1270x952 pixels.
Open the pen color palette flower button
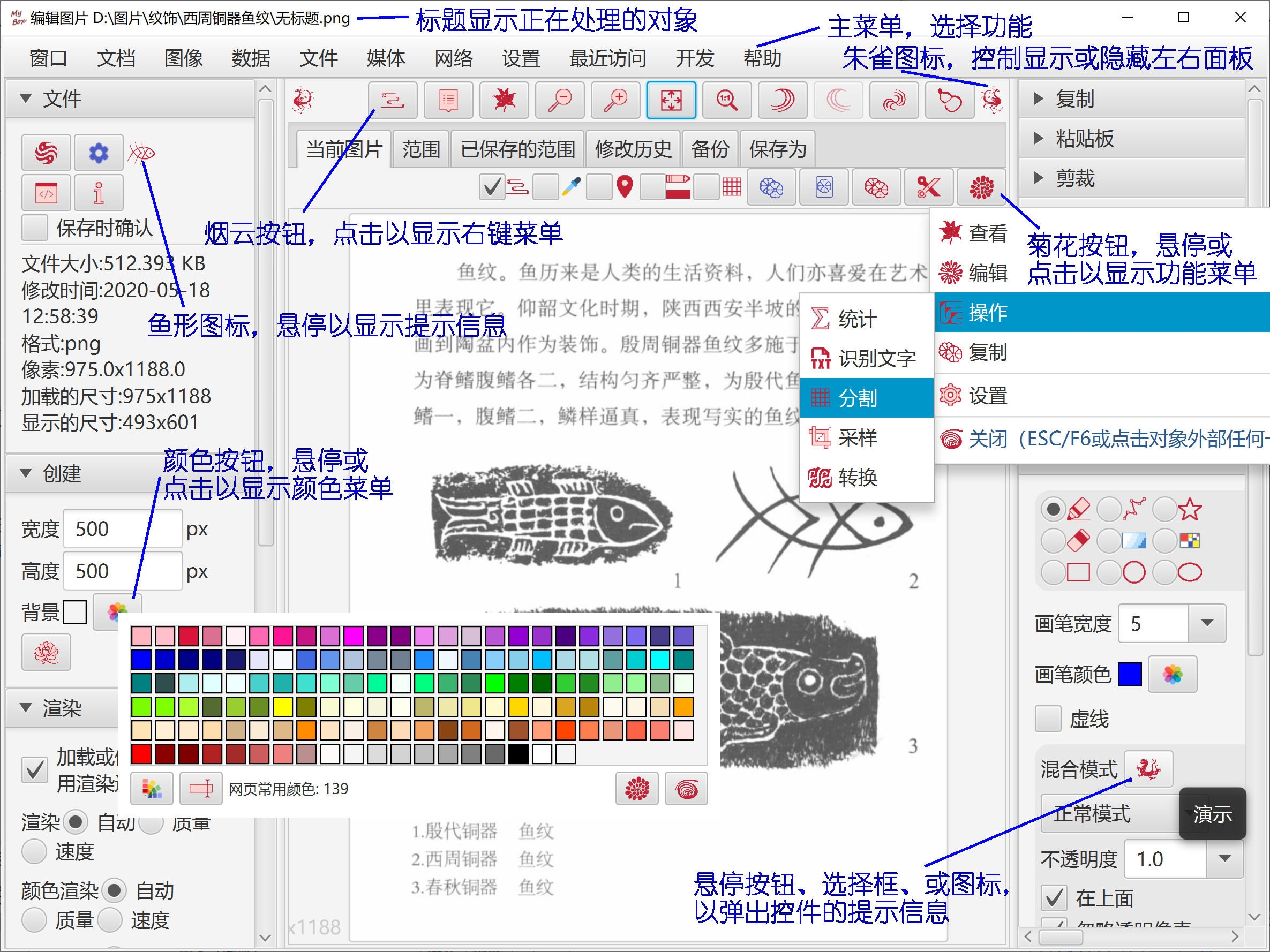pyautogui.click(x=1173, y=674)
